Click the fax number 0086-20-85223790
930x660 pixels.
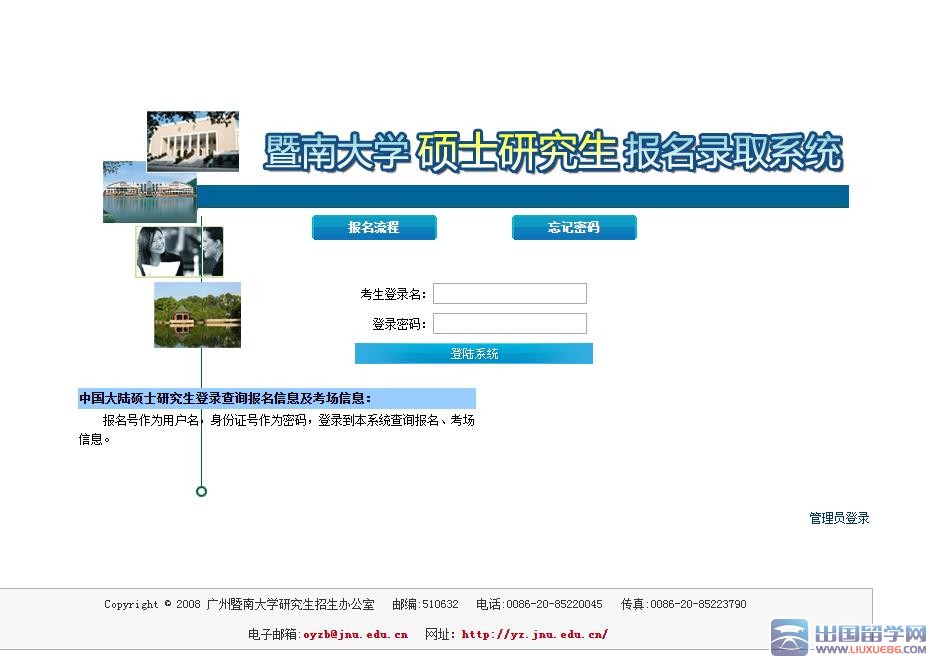tap(698, 604)
